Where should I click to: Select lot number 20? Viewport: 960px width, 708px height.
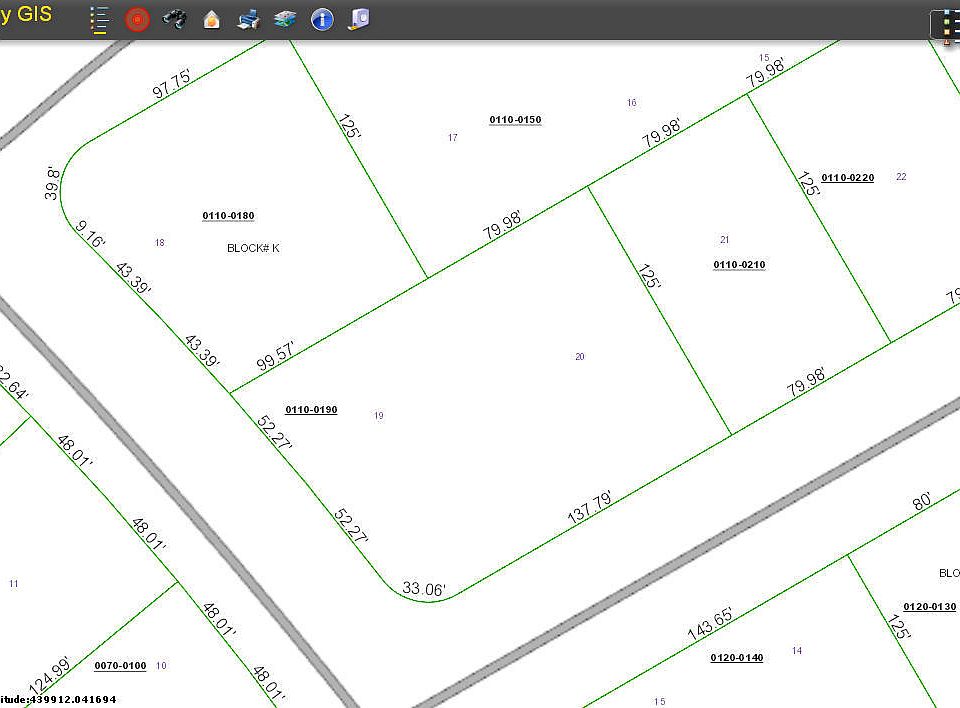pyautogui.click(x=580, y=356)
